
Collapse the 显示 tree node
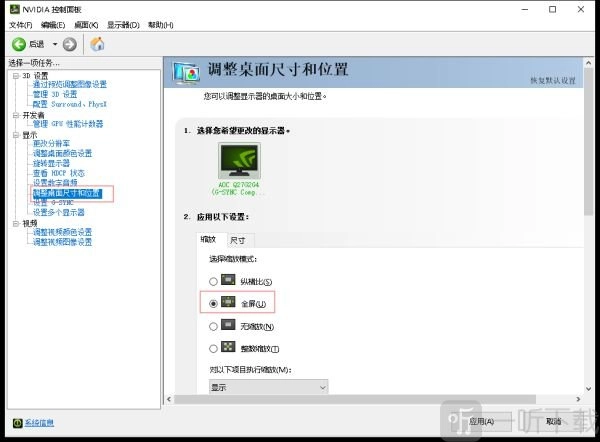click(x=15, y=134)
